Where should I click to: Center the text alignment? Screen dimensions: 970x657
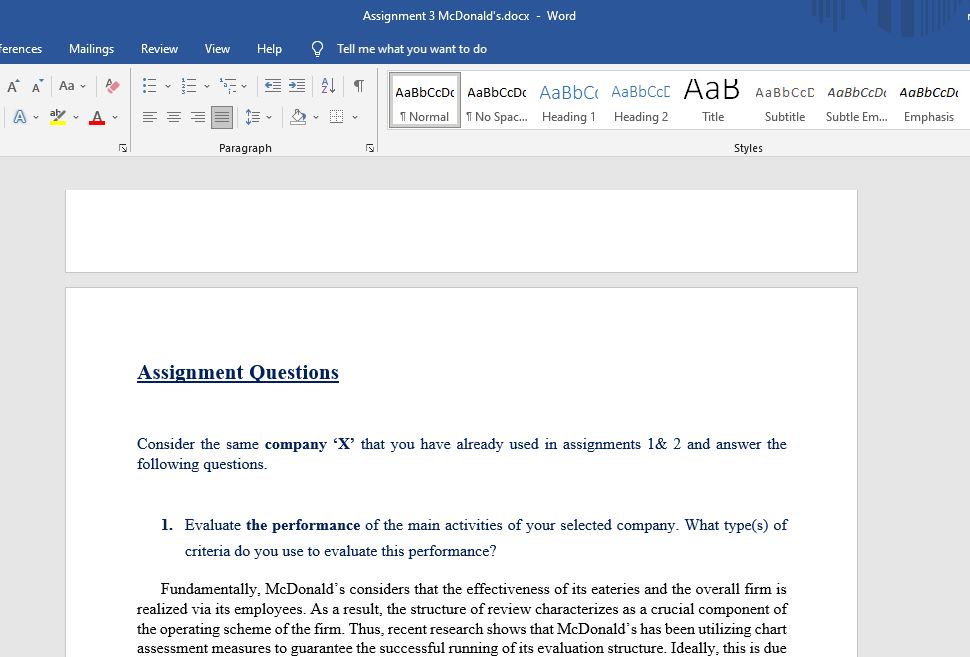click(x=174, y=117)
